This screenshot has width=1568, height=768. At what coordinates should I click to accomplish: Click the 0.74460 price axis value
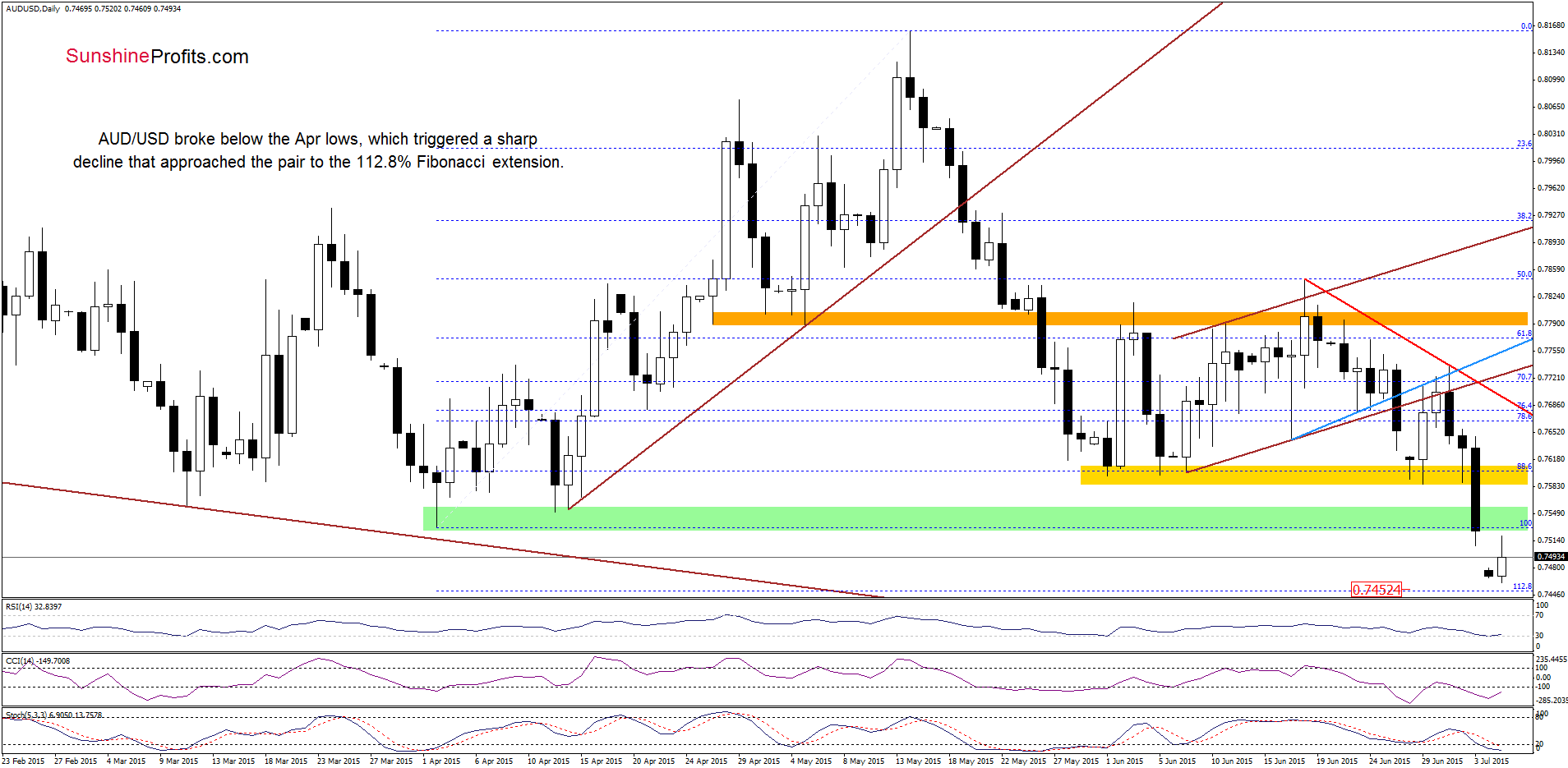[1551, 595]
